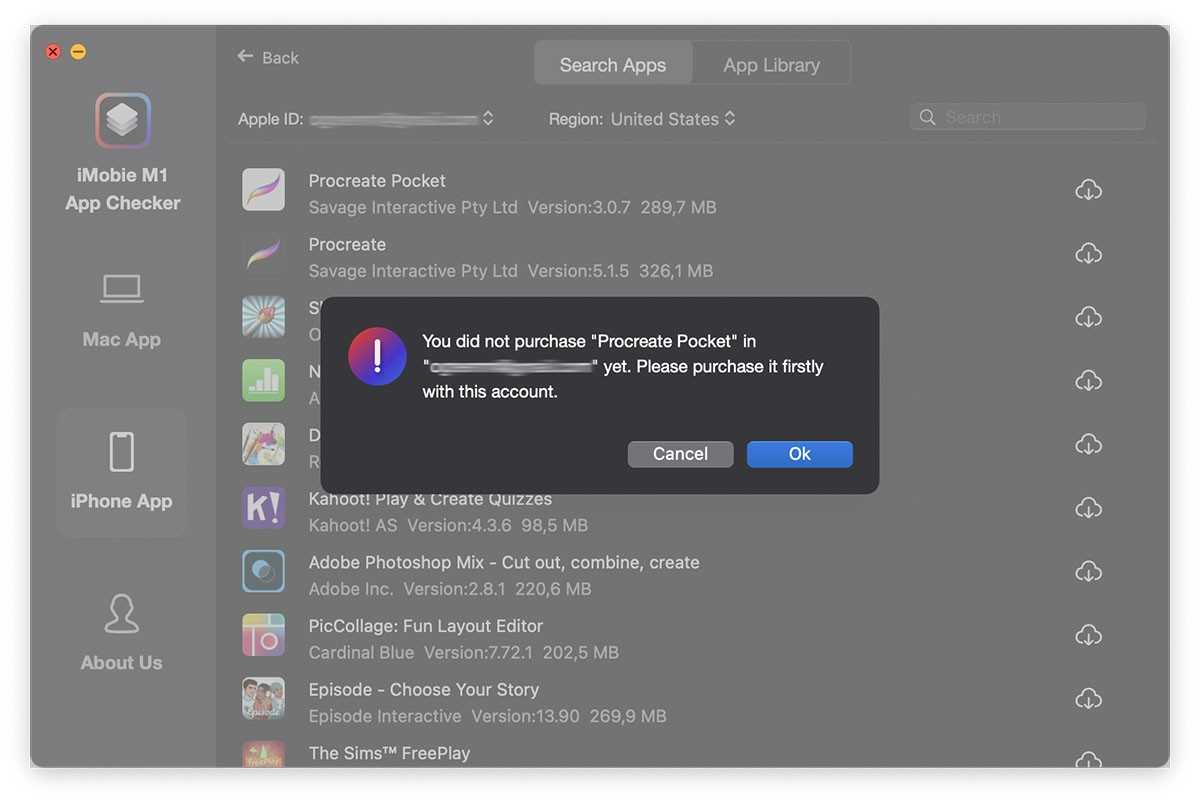Download the Procreate app via cloud icon
Image resolution: width=1200 pixels, height=800 pixels.
[x=1088, y=254]
